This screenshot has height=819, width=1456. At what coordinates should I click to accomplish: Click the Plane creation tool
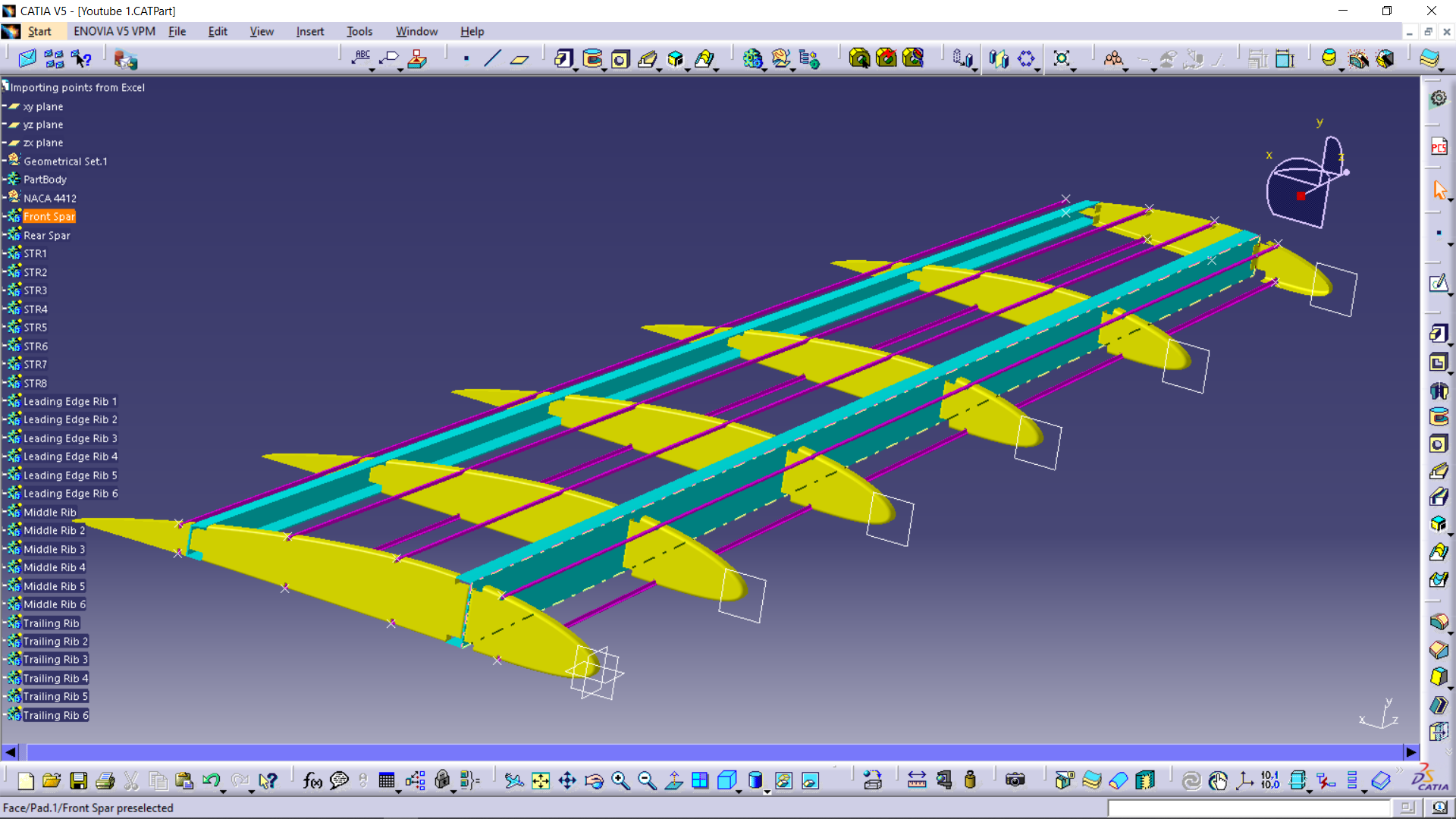[519, 58]
